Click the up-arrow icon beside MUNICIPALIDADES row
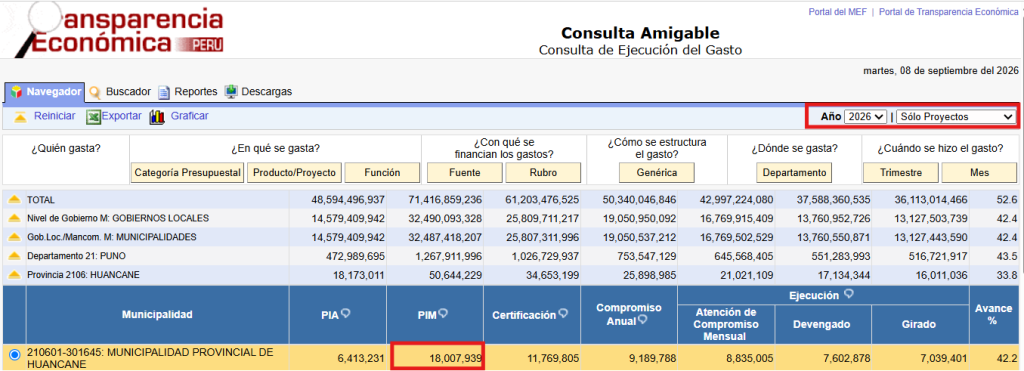The image size is (1024, 371). coord(14,237)
